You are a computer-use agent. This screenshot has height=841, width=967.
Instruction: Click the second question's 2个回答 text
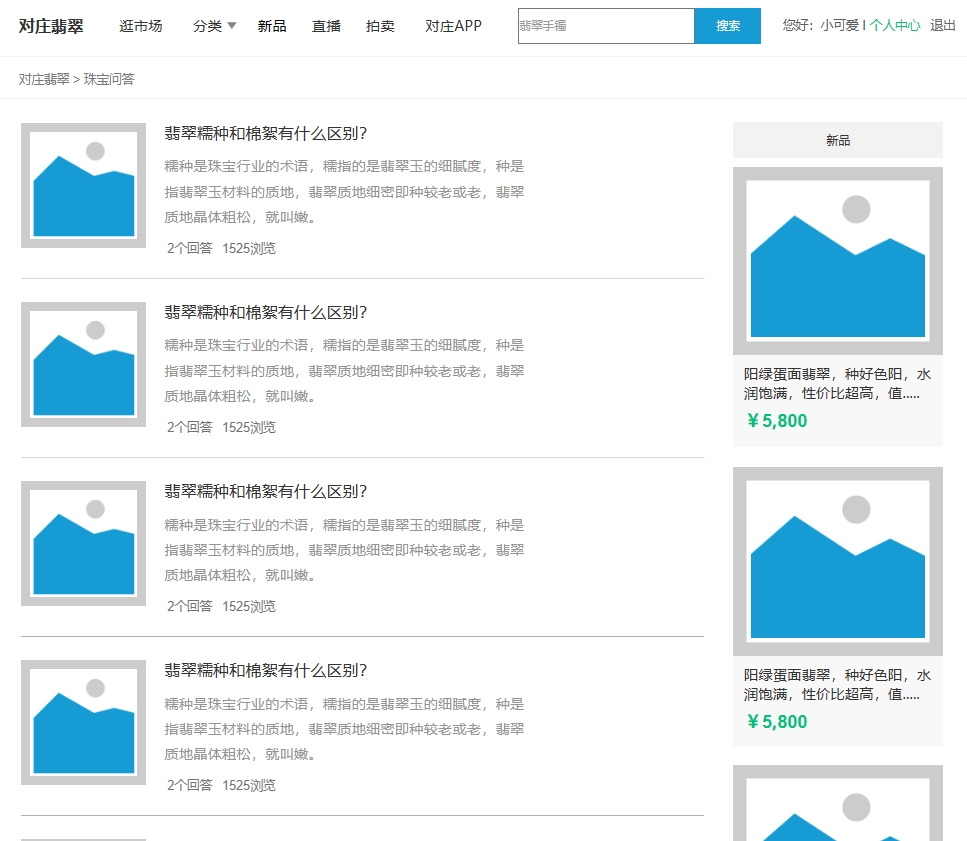pyautogui.click(x=189, y=427)
